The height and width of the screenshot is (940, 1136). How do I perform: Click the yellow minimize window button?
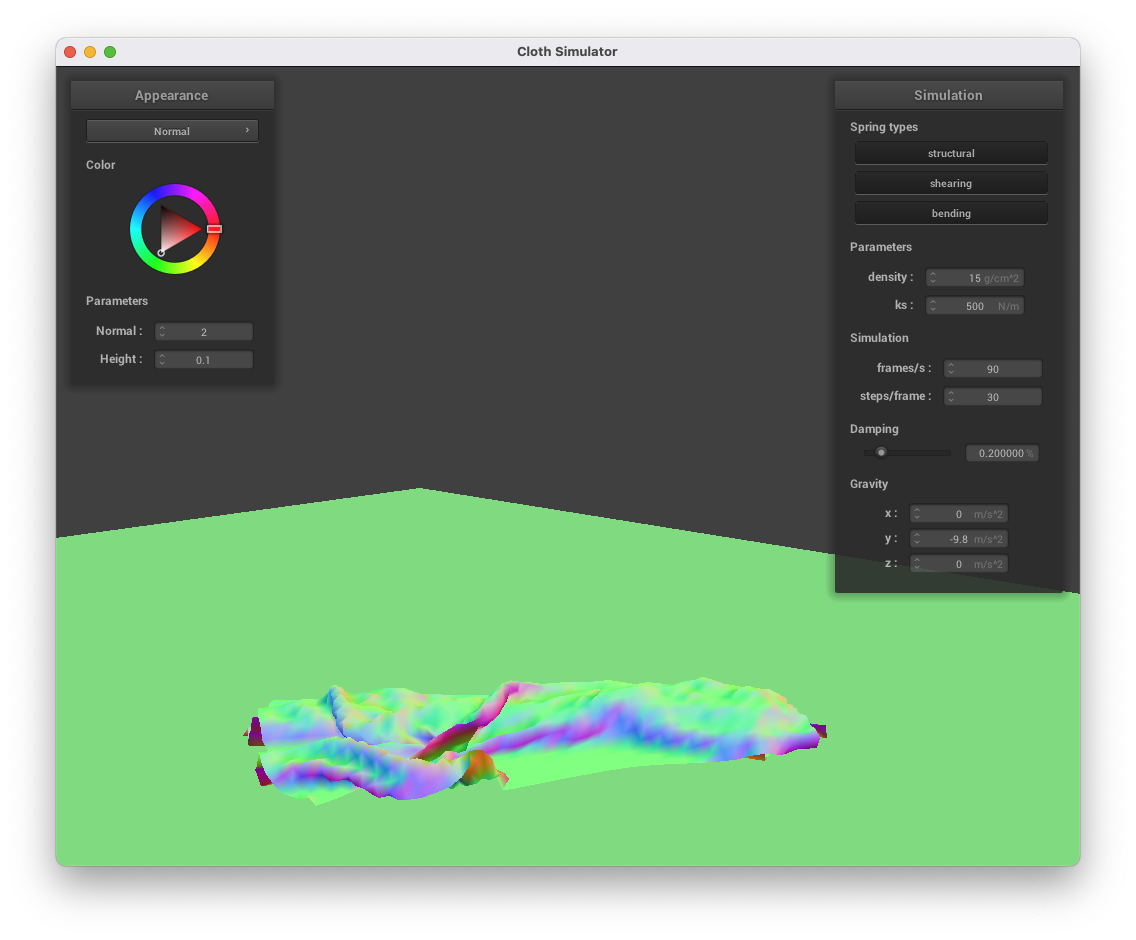pyautogui.click(x=90, y=52)
